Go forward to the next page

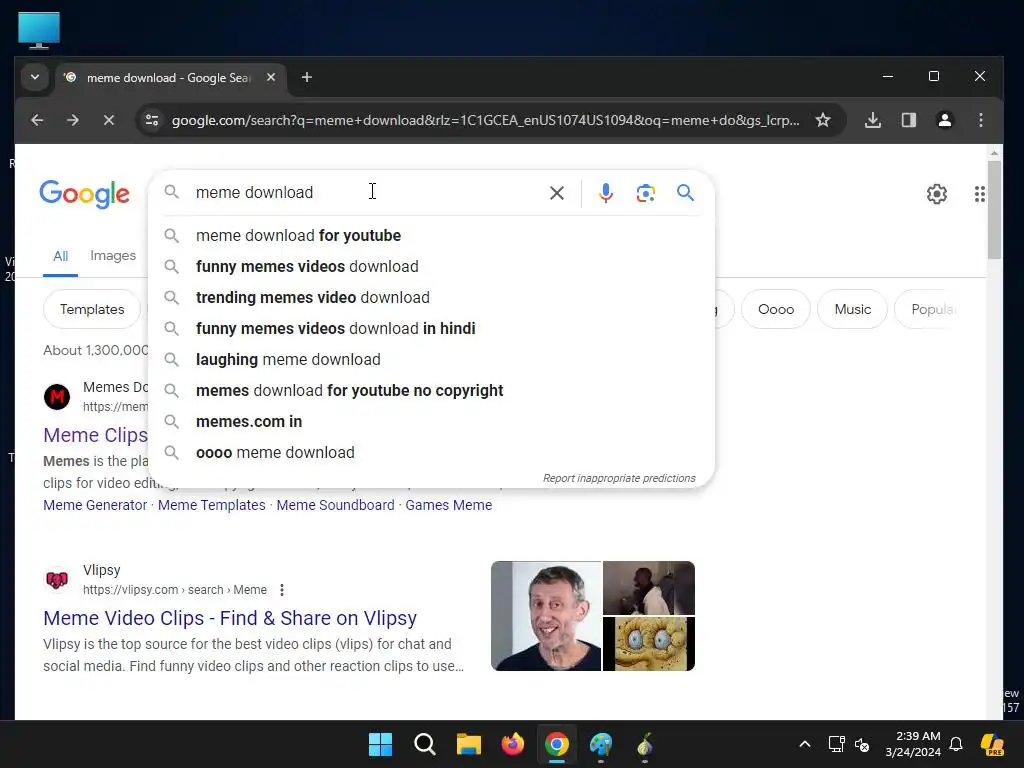click(x=72, y=120)
